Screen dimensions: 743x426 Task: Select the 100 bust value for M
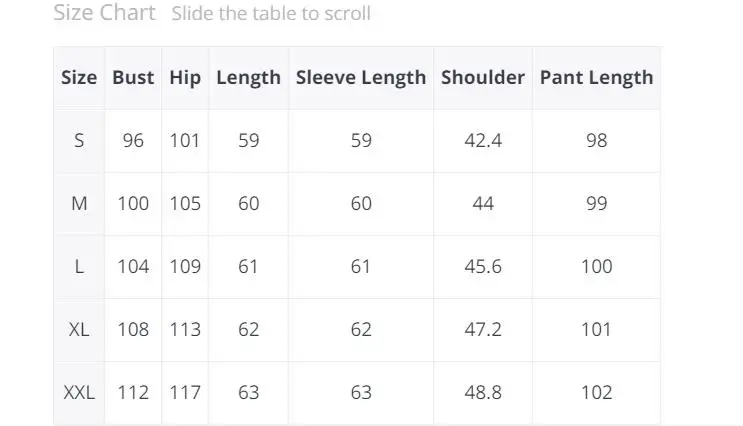click(x=133, y=204)
